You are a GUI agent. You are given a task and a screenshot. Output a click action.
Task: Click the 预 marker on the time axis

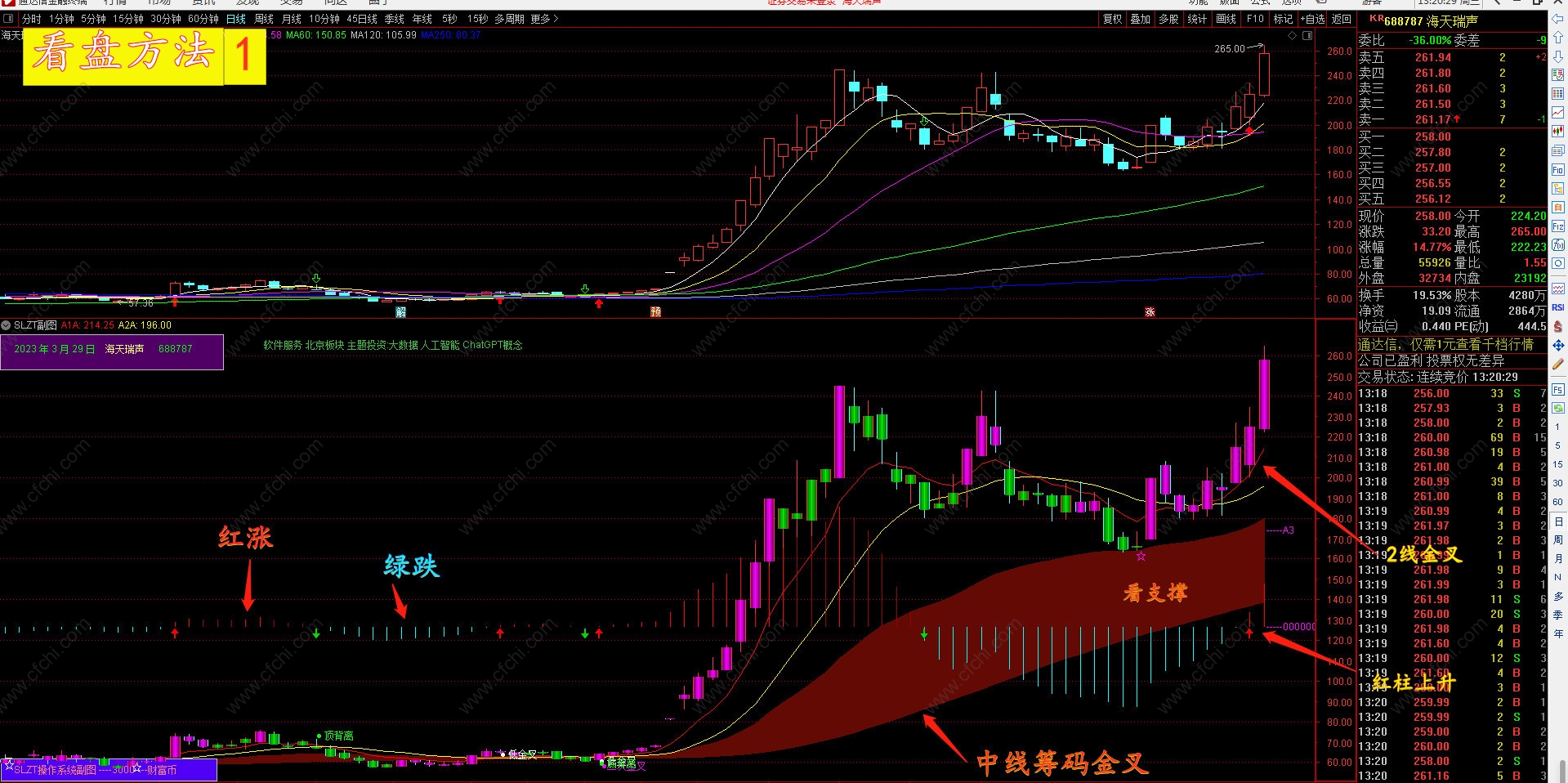pyautogui.click(x=655, y=312)
